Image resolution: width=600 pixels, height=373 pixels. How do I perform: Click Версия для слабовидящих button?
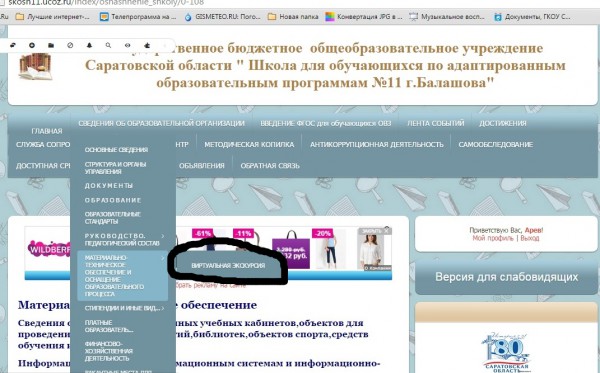coord(507,277)
